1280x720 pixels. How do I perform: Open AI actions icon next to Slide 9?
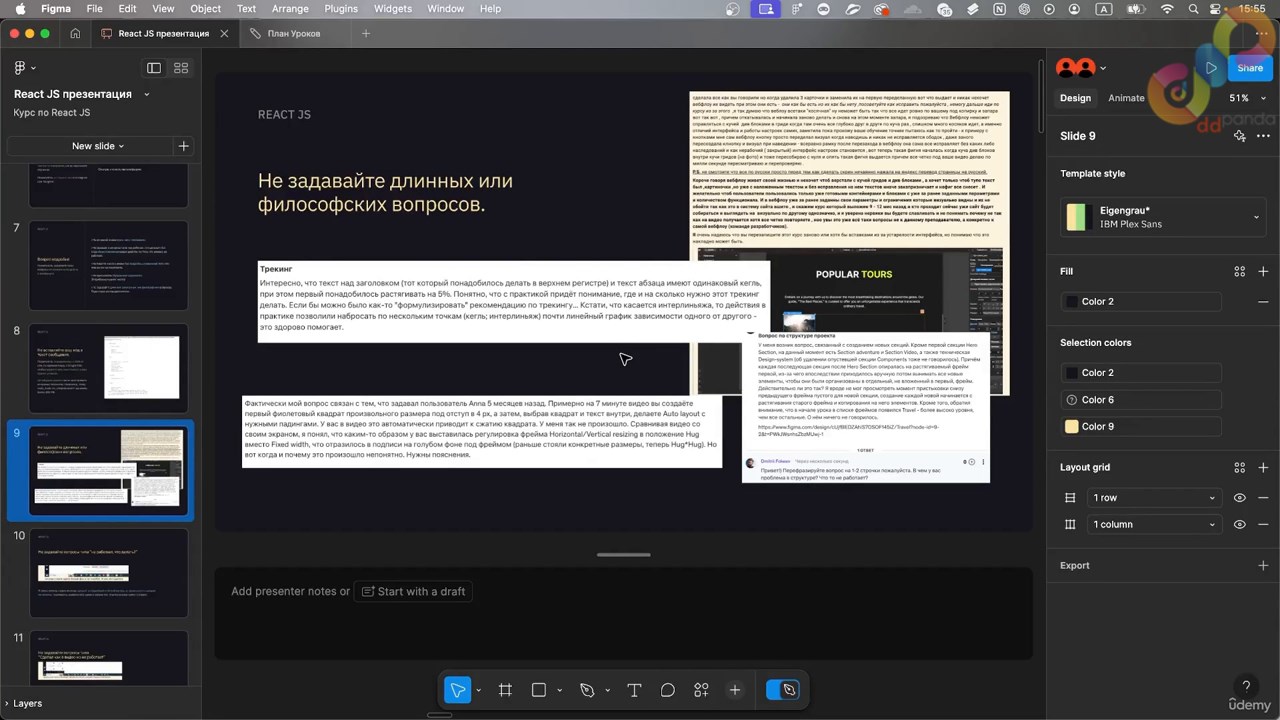click(1240, 136)
